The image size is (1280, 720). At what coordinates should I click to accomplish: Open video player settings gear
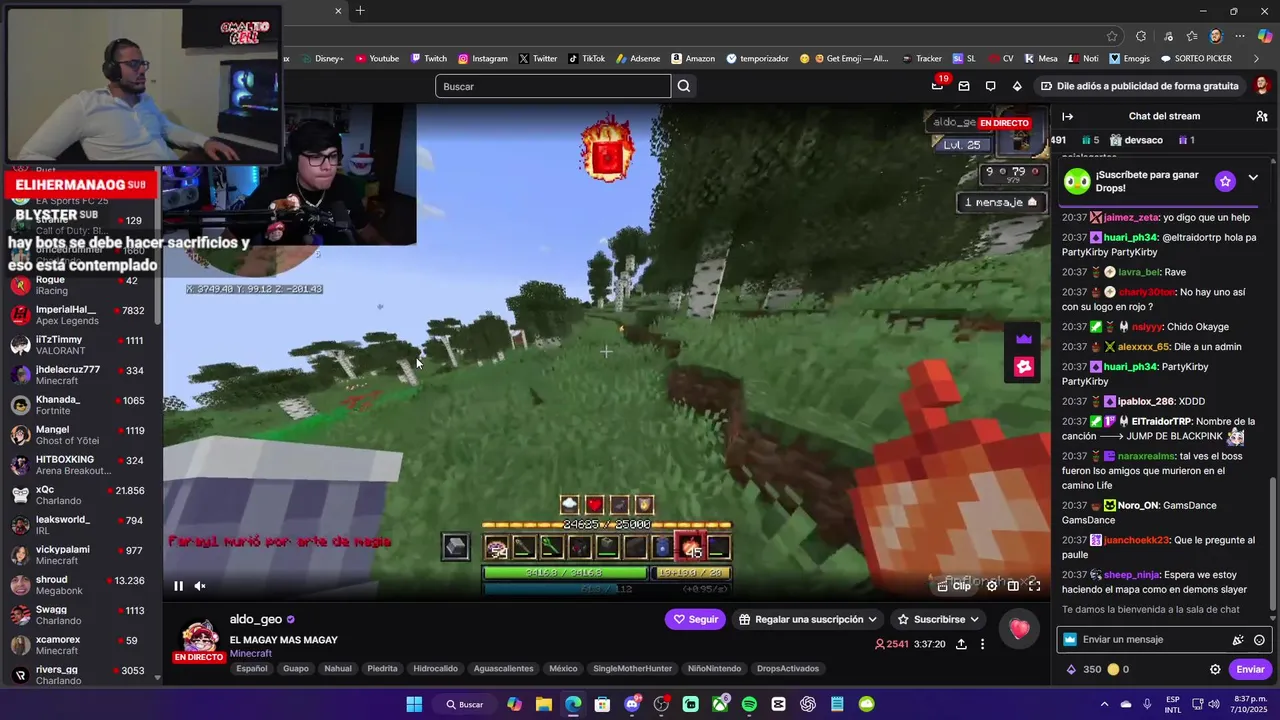[992, 586]
